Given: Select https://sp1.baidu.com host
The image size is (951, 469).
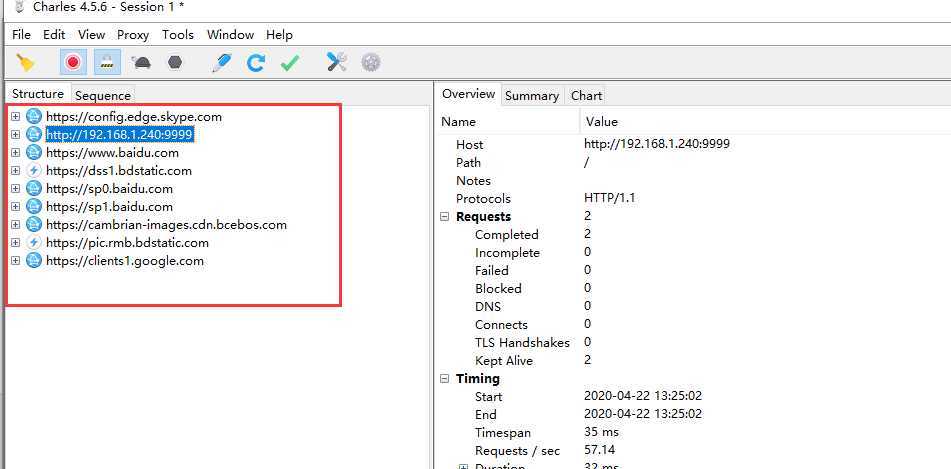Looking at the screenshot, I should (x=109, y=206).
